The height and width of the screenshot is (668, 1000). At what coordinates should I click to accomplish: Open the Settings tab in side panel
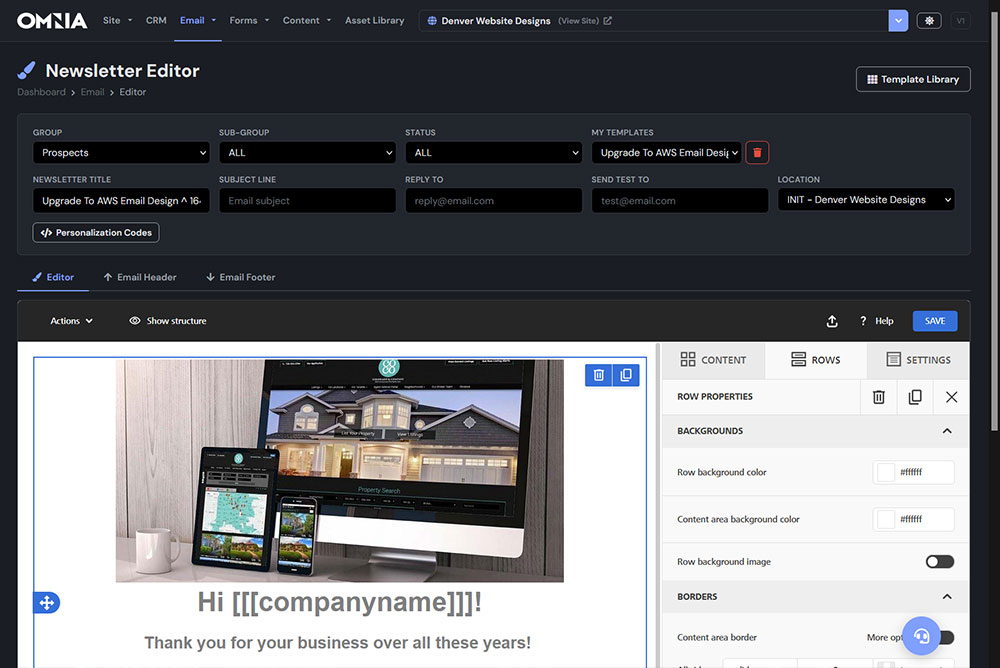[x=918, y=360]
